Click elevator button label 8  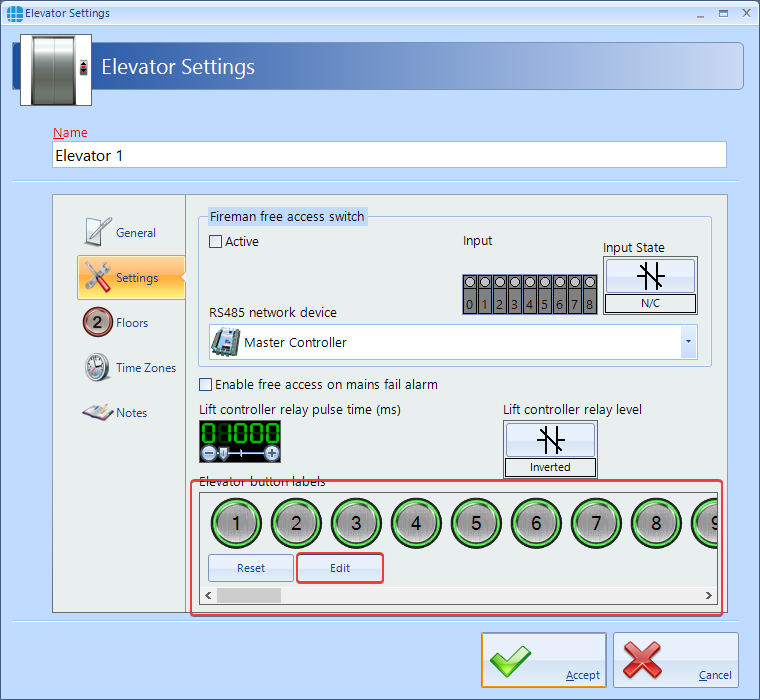(x=656, y=523)
